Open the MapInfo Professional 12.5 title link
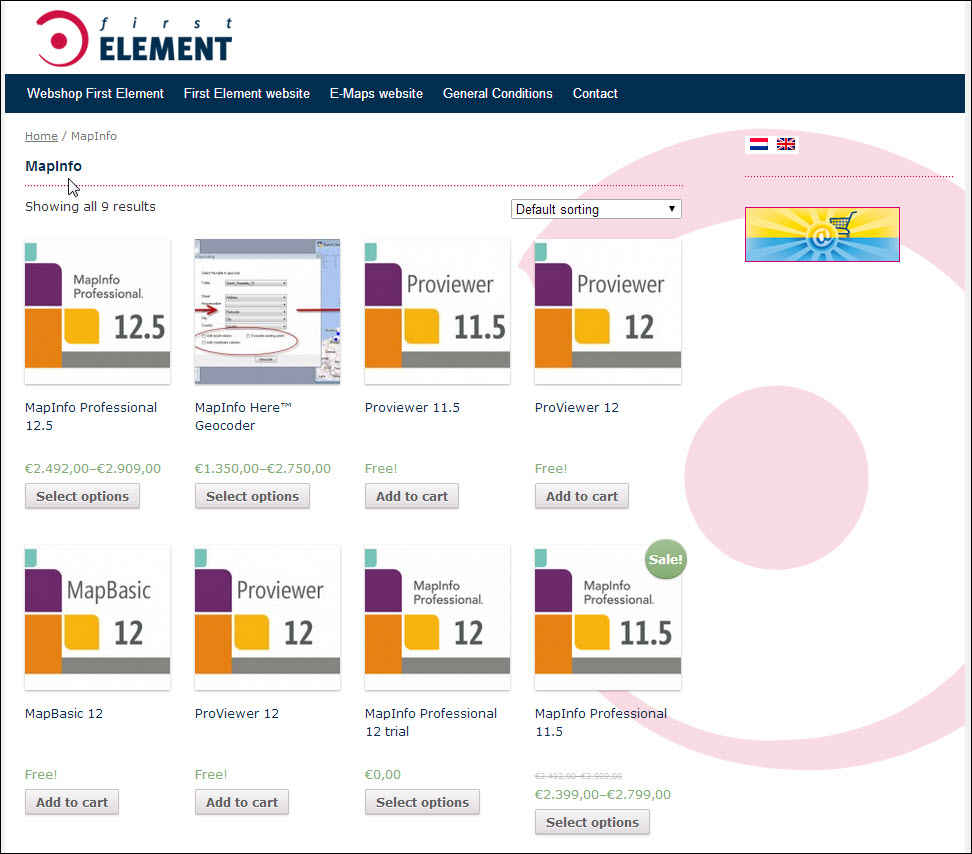This screenshot has width=972, height=854. (91, 416)
